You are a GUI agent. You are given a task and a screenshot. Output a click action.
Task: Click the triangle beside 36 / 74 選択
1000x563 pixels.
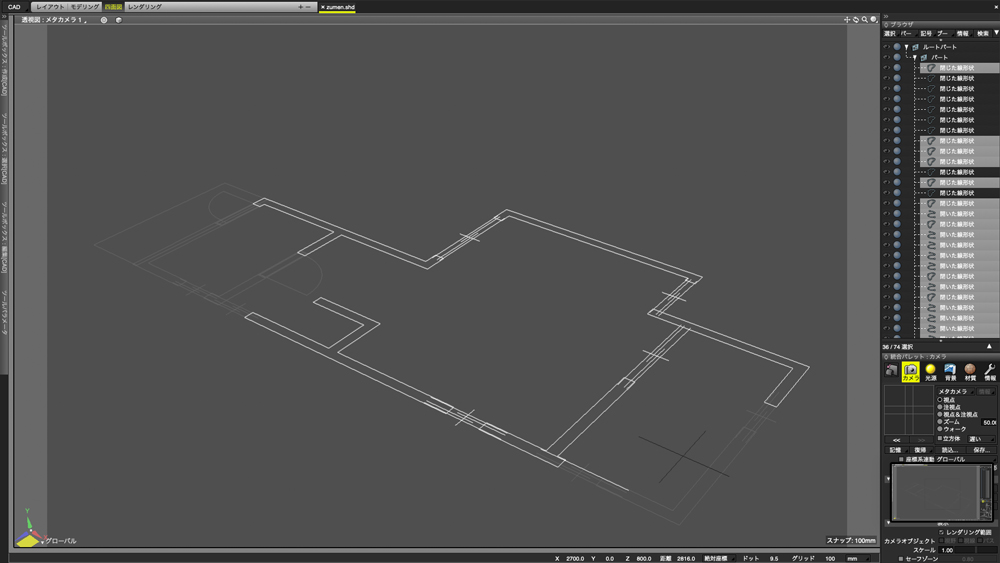(x=990, y=346)
